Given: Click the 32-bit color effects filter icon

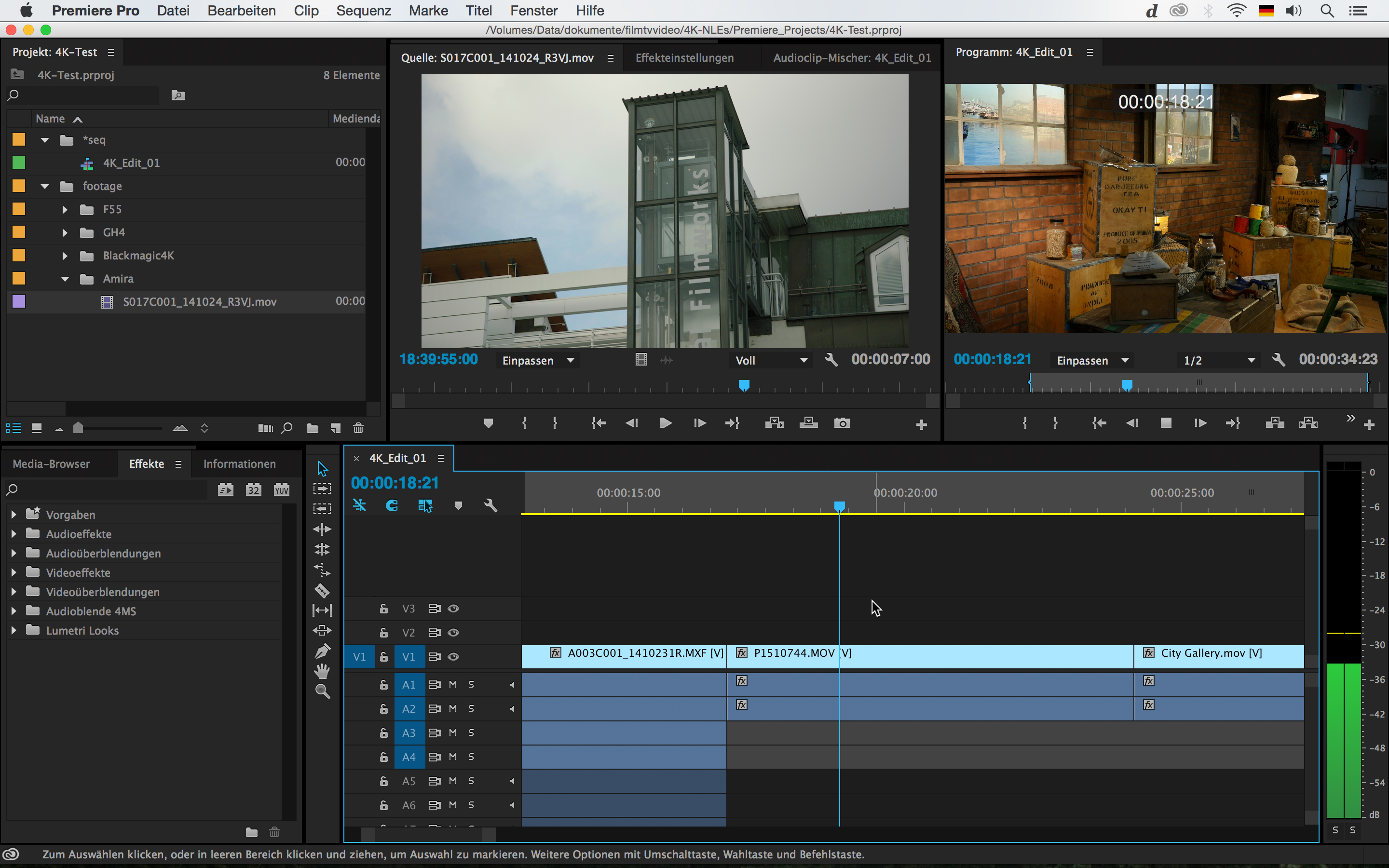Looking at the screenshot, I should click(253, 489).
